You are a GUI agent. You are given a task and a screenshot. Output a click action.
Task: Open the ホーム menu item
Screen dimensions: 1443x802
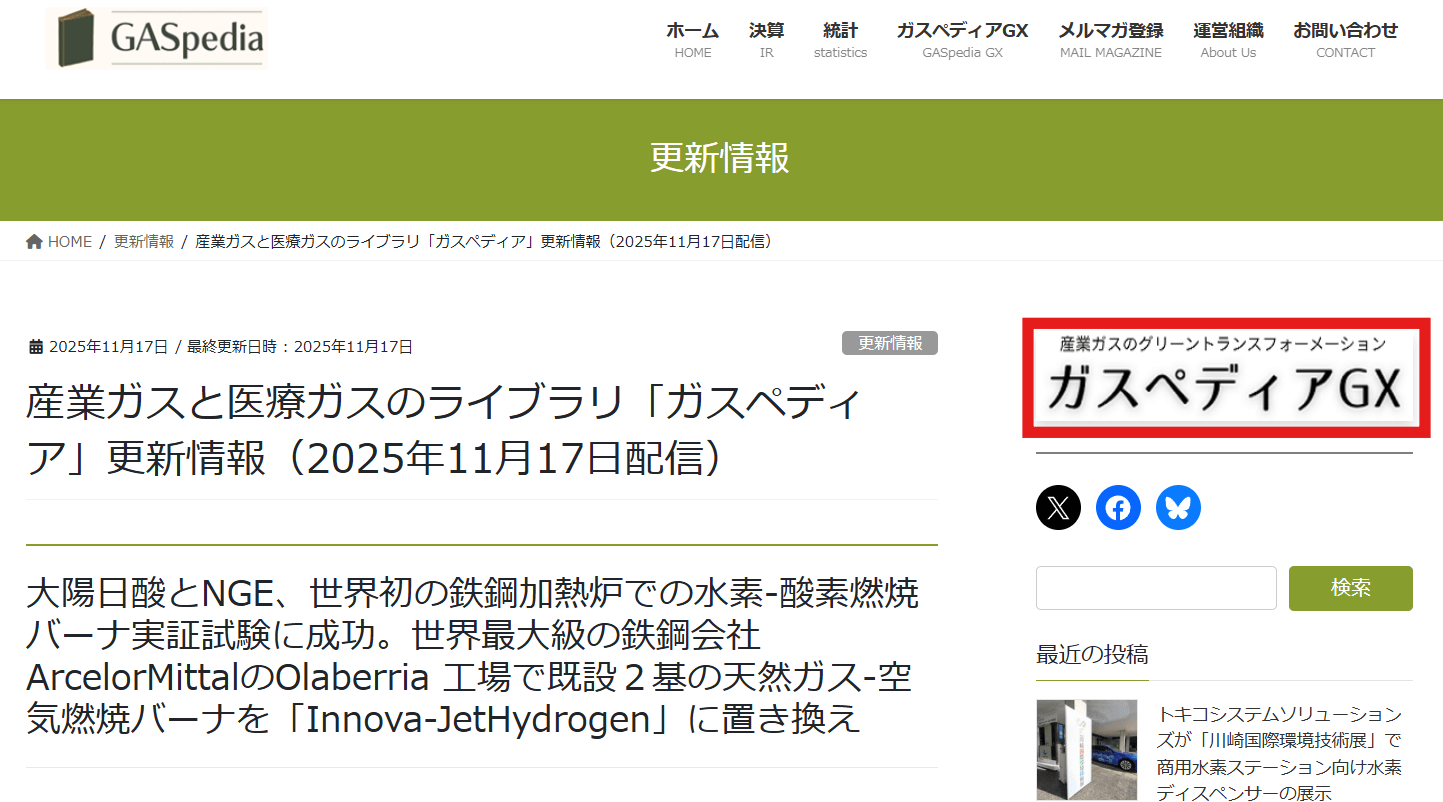coord(692,40)
